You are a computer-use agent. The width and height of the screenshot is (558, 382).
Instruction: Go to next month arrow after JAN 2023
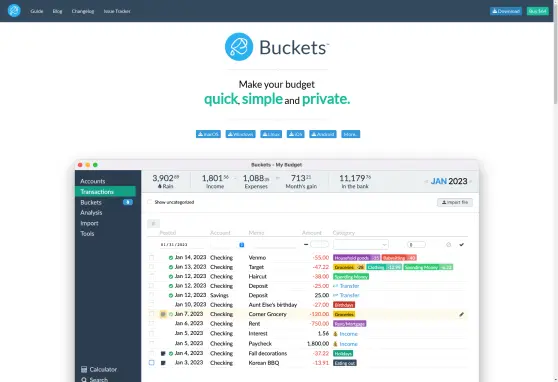coord(470,182)
